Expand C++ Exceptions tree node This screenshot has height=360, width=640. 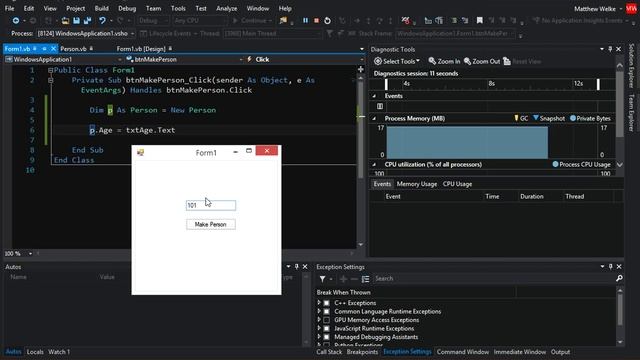click(x=319, y=303)
